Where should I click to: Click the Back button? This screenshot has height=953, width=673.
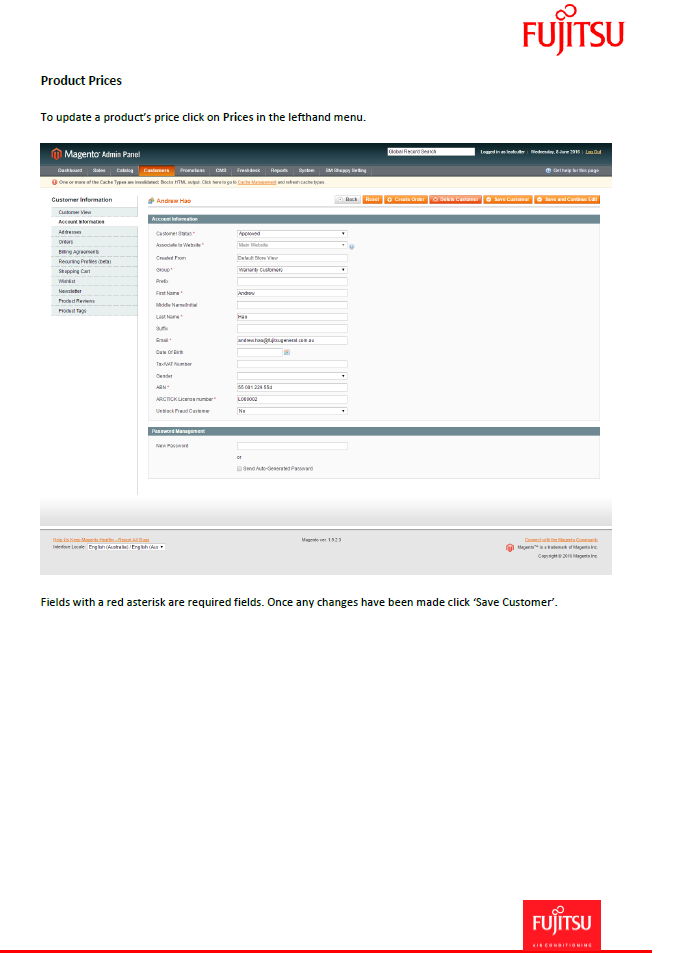point(348,199)
